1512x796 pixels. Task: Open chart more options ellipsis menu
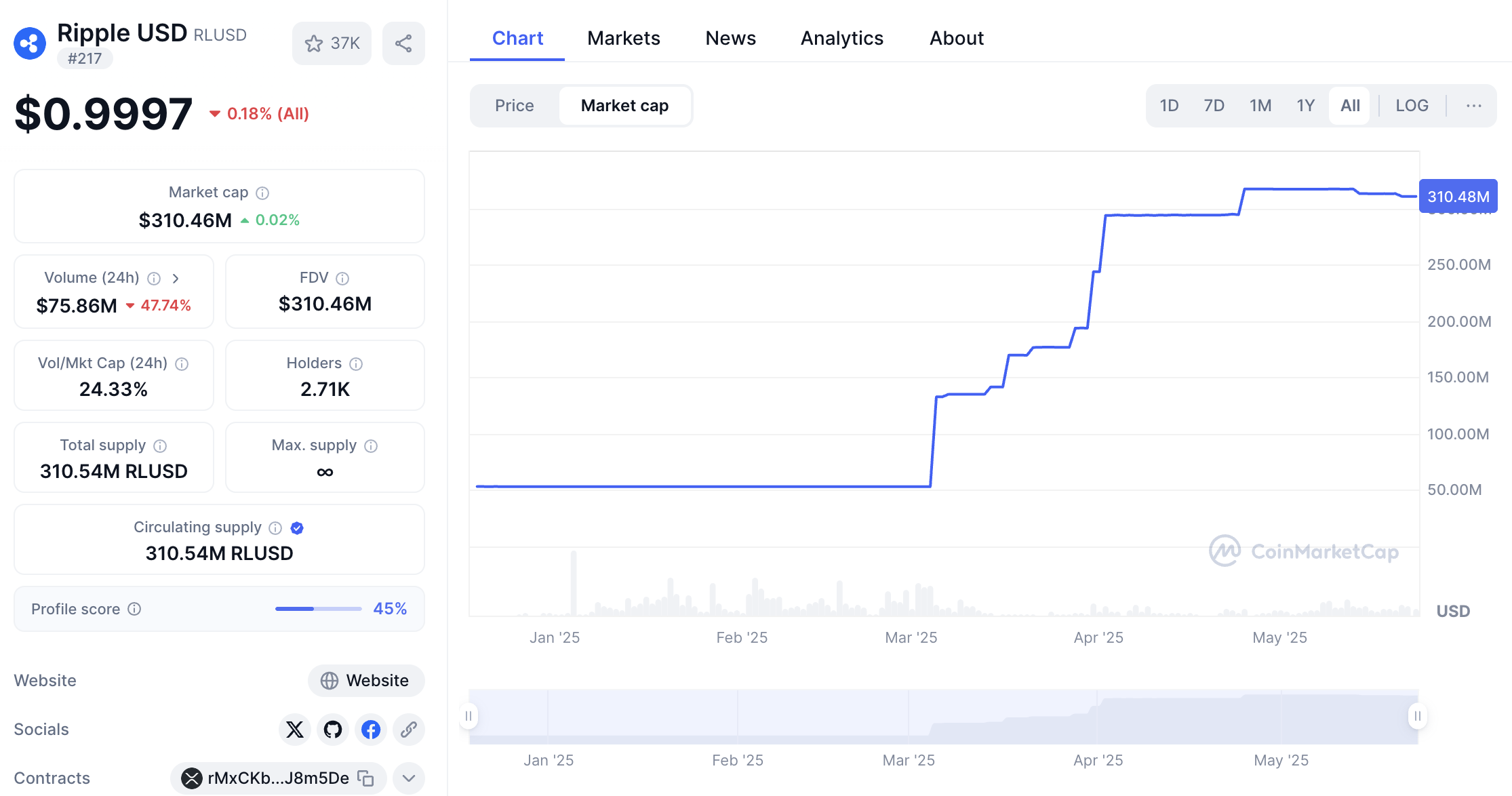pyautogui.click(x=1473, y=106)
